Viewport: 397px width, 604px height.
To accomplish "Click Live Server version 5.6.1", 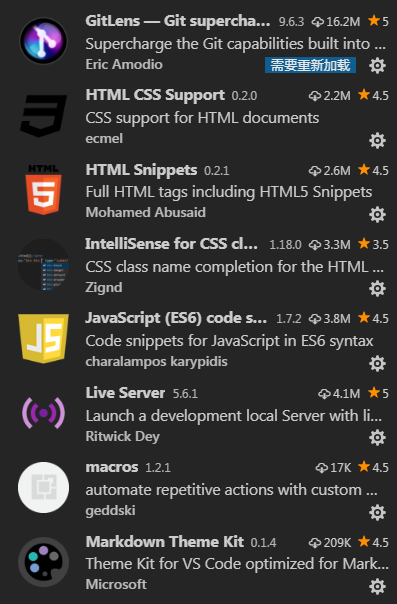I will click(185, 394).
